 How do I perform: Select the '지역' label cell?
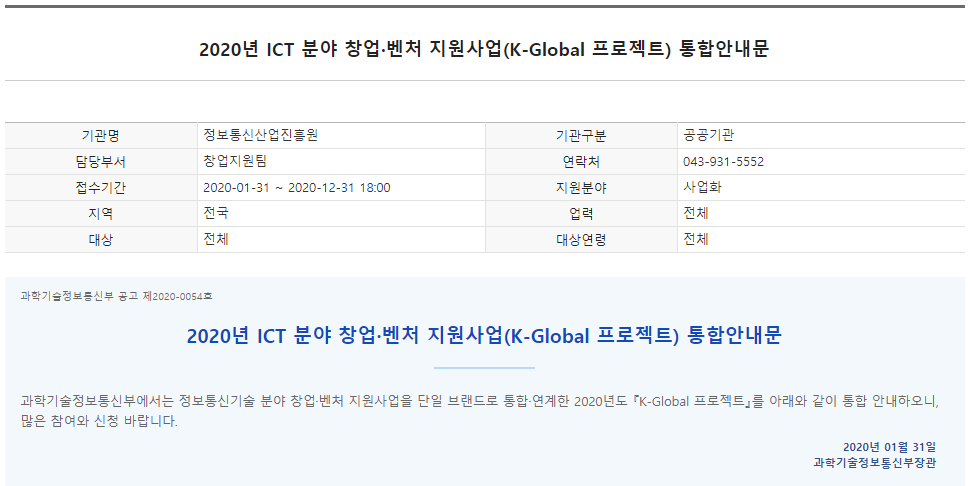point(101,214)
